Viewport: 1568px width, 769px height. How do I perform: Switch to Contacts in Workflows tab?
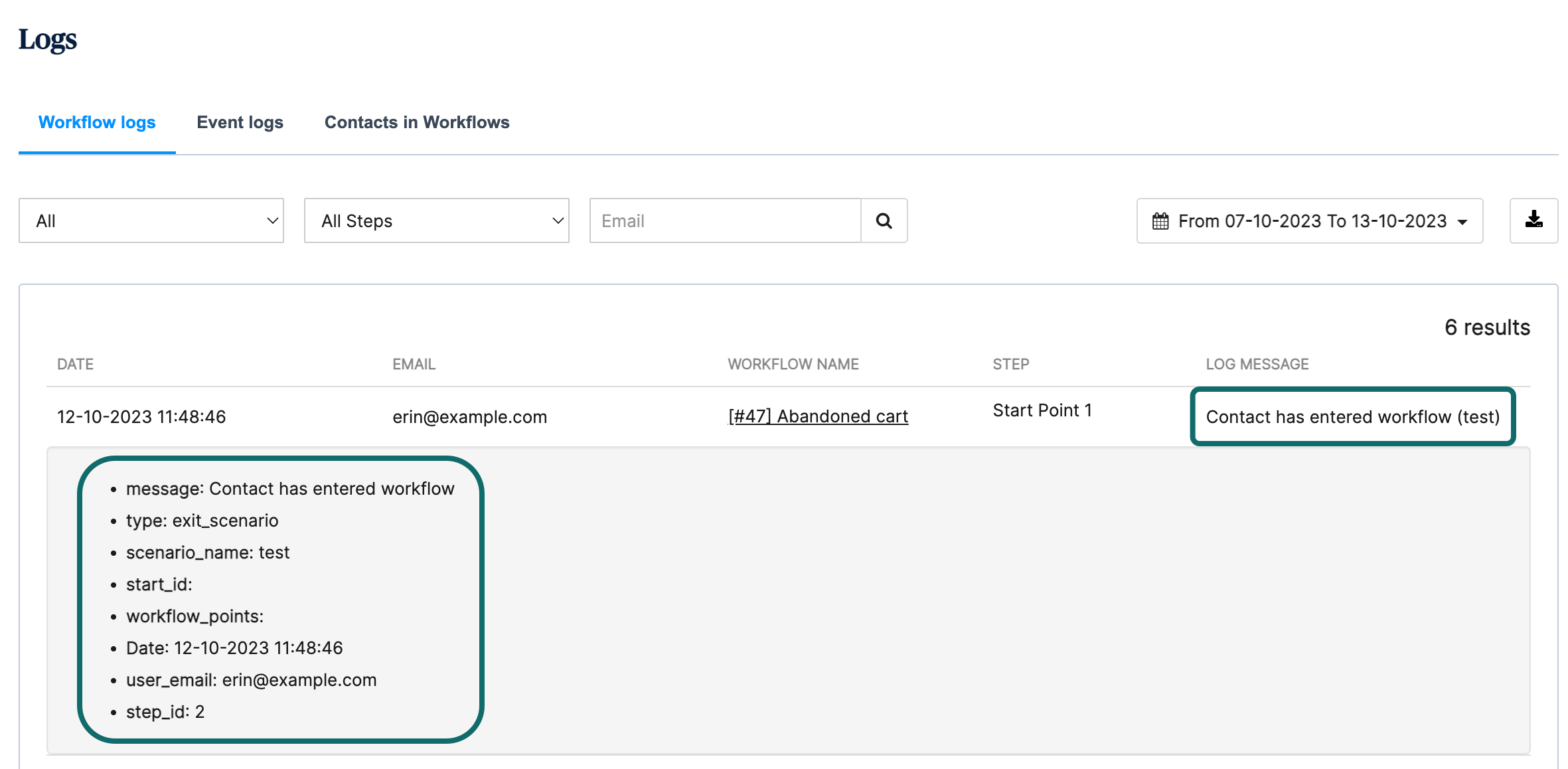coord(417,123)
